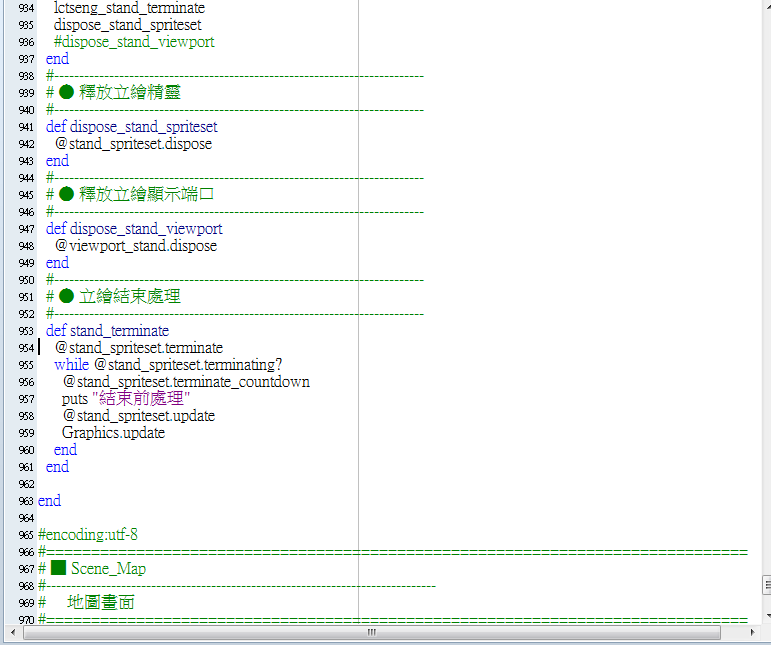
Task: Click the horizontal scrollbar thumb
Action: [x=372, y=632]
